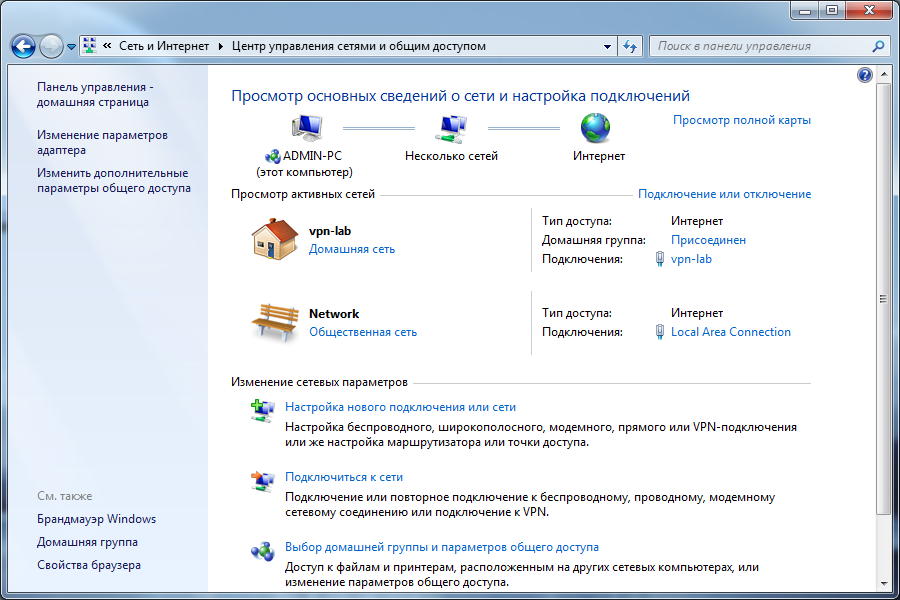Select Сеть и Интернет breadcrumb item
Viewport: 900px width, 600px height.
click(x=164, y=46)
